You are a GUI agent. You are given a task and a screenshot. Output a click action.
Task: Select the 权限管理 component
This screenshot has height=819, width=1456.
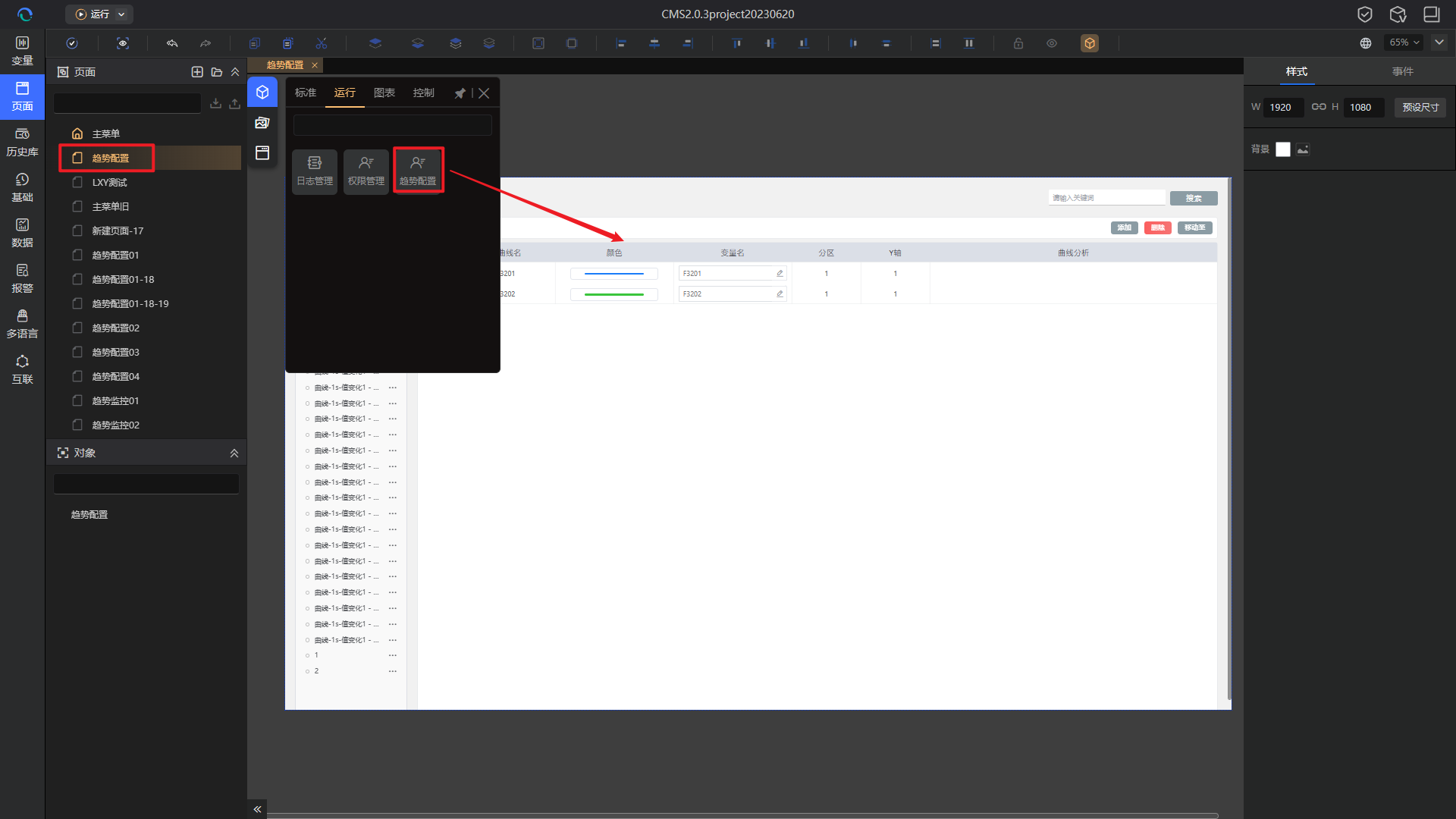coord(366,171)
